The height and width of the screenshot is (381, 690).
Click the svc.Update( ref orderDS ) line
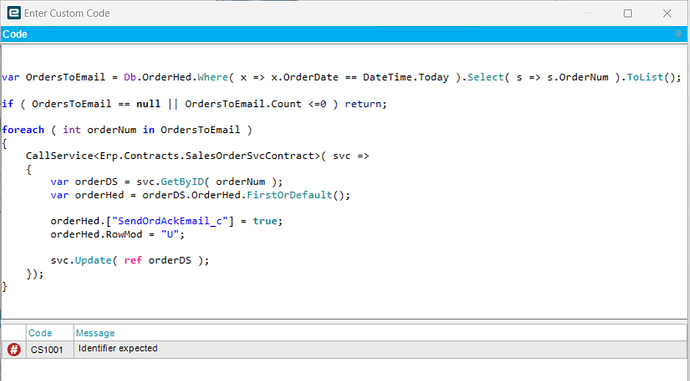[130, 260]
